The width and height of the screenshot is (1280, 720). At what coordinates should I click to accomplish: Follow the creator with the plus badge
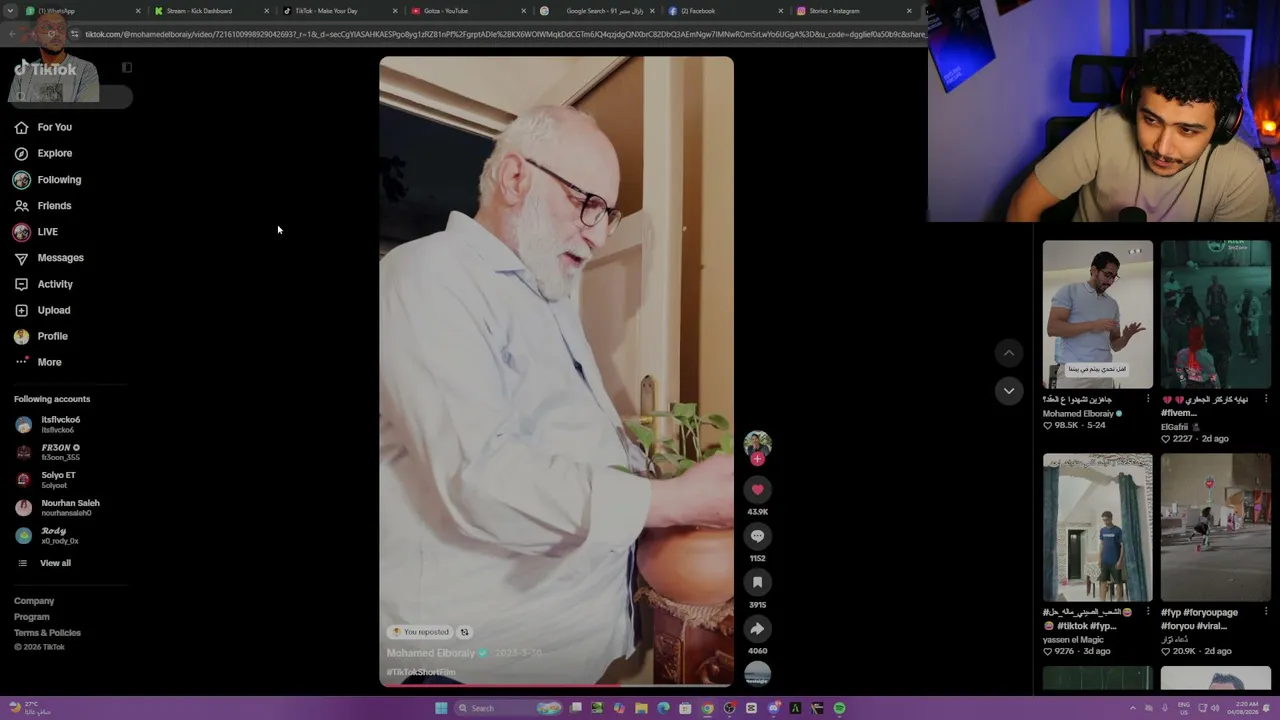pos(757,459)
